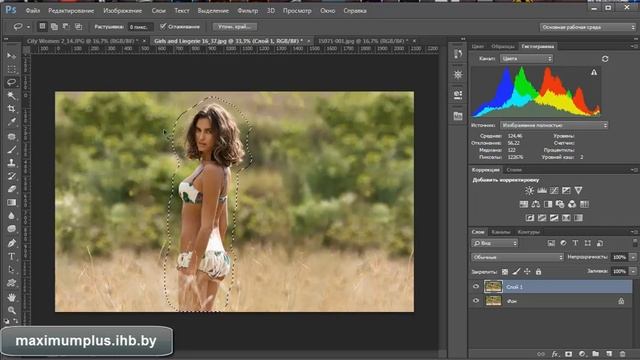
Task: Create a new layer group folder
Action: (x=596, y=354)
